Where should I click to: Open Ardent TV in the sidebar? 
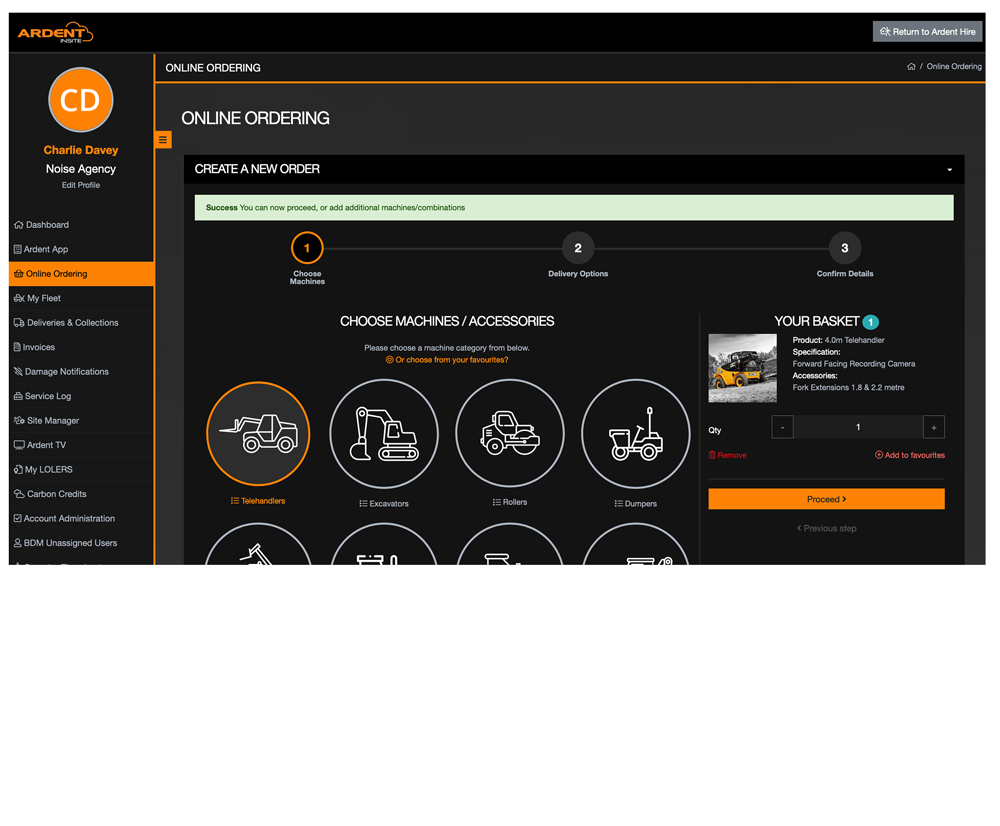point(81,445)
